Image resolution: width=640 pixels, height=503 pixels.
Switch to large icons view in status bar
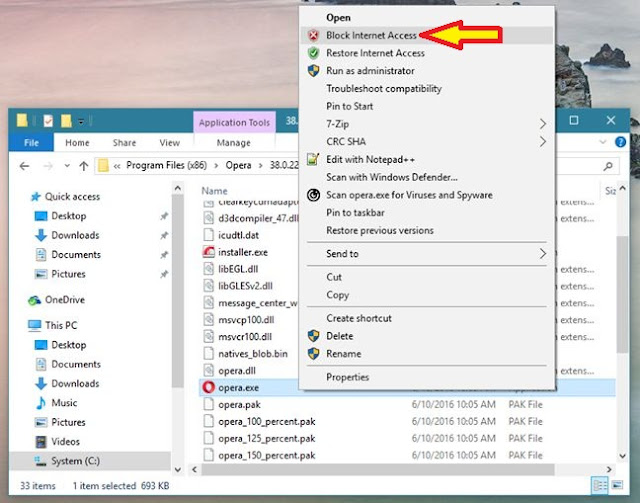pos(617,485)
